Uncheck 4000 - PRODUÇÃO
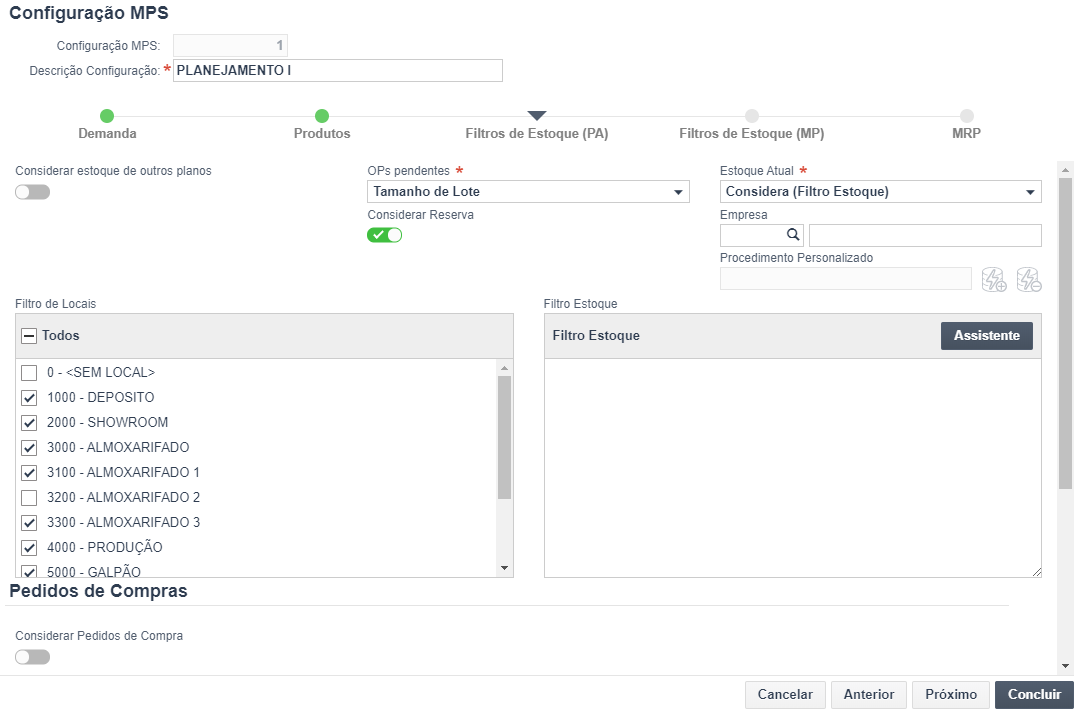The width and height of the screenshot is (1077, 717). coord(29,547)
